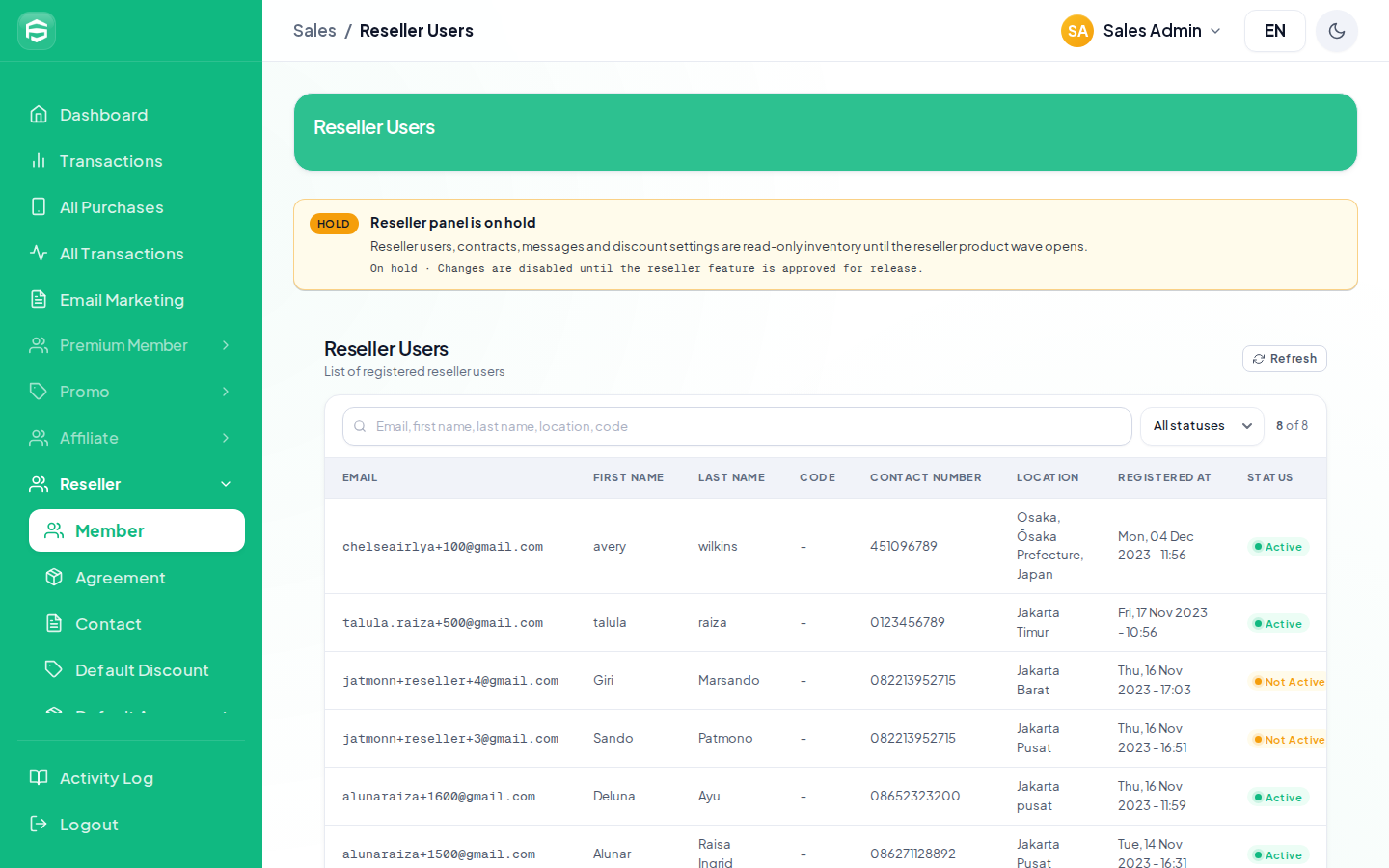1389x868 pixels.
Task: Open the Contact submenu item
Action: (x=137, y=623)
